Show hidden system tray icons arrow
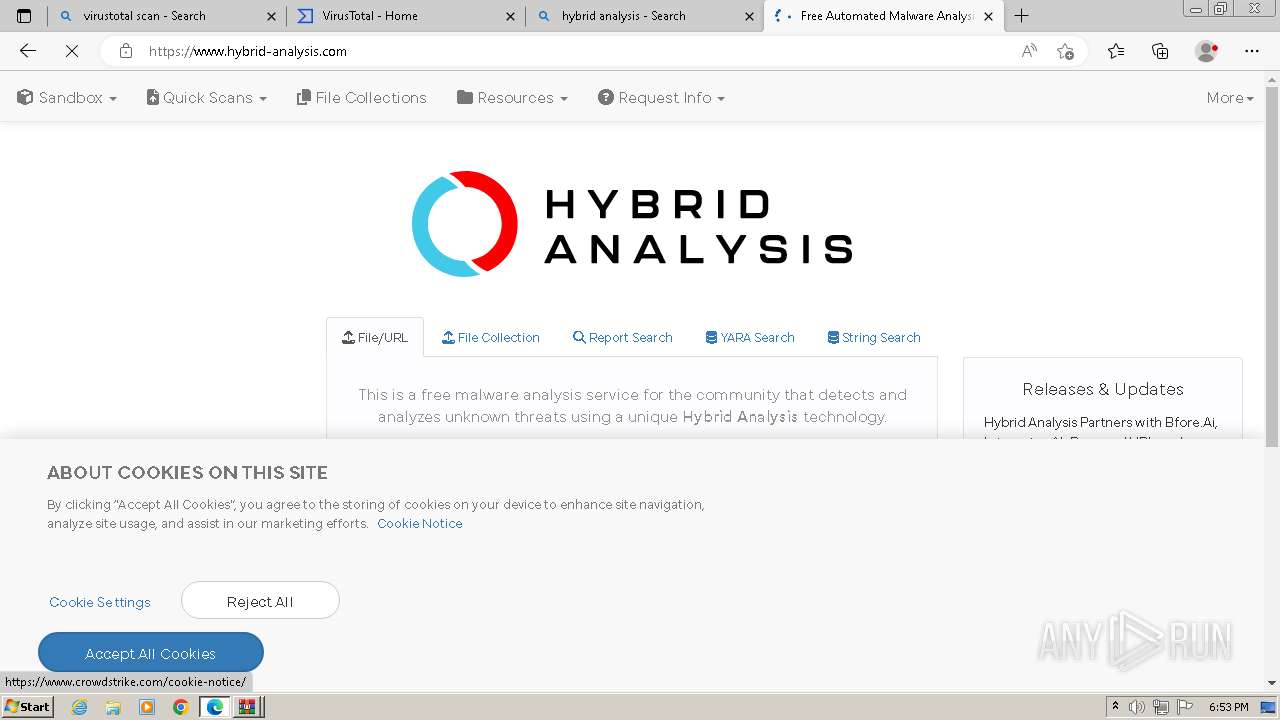 [1115, 706]
